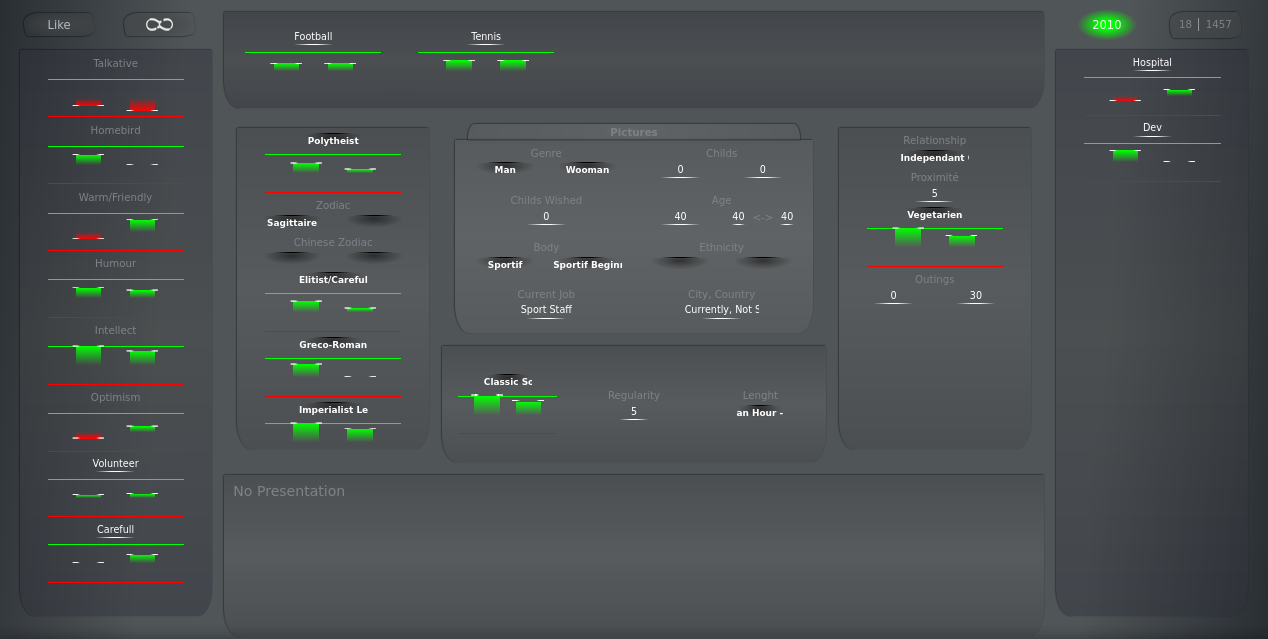Click the Sport Staff current job field
This screenshot has height=639, width=1268.
(546, 310)
